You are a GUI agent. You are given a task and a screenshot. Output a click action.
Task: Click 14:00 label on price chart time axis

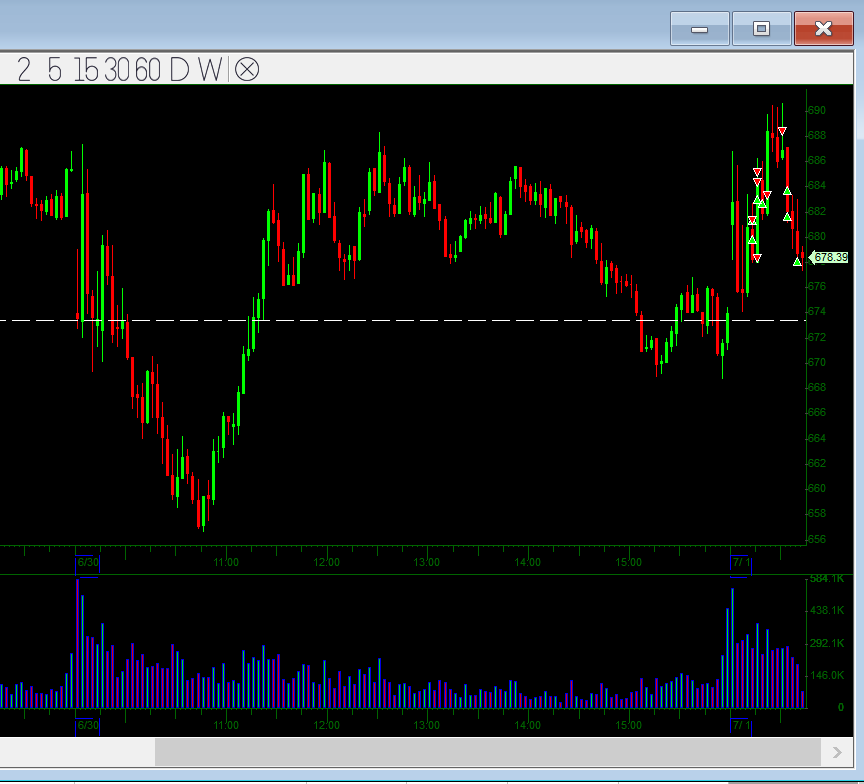(x=528, y=563)
